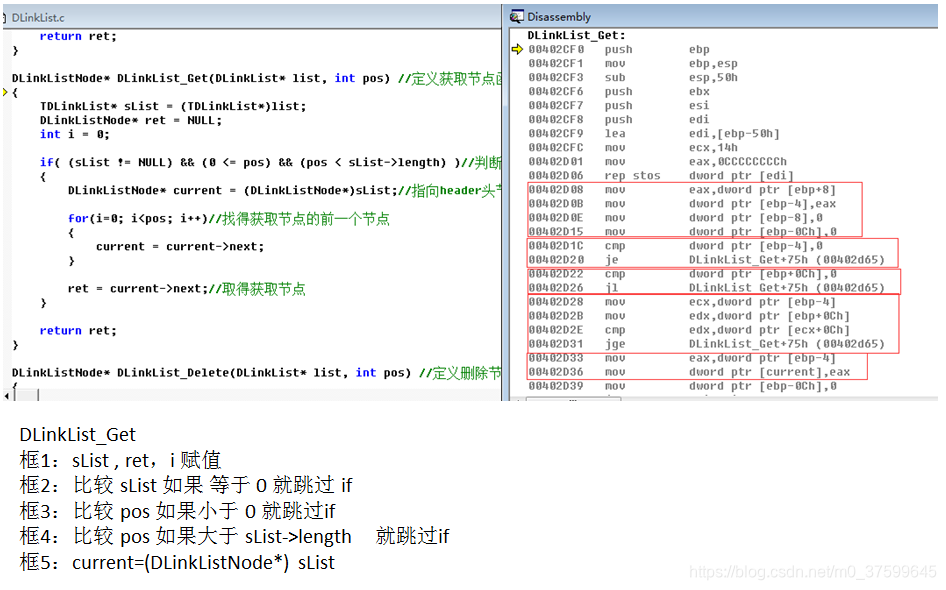Click disassembly line 00402D0E mov [ebp-8],0
Screen dimensions: 946x590
tap(676, 218)
